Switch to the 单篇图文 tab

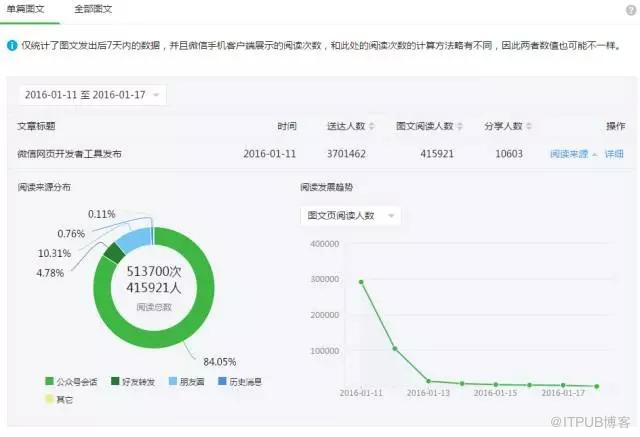[x=26, y=9]
